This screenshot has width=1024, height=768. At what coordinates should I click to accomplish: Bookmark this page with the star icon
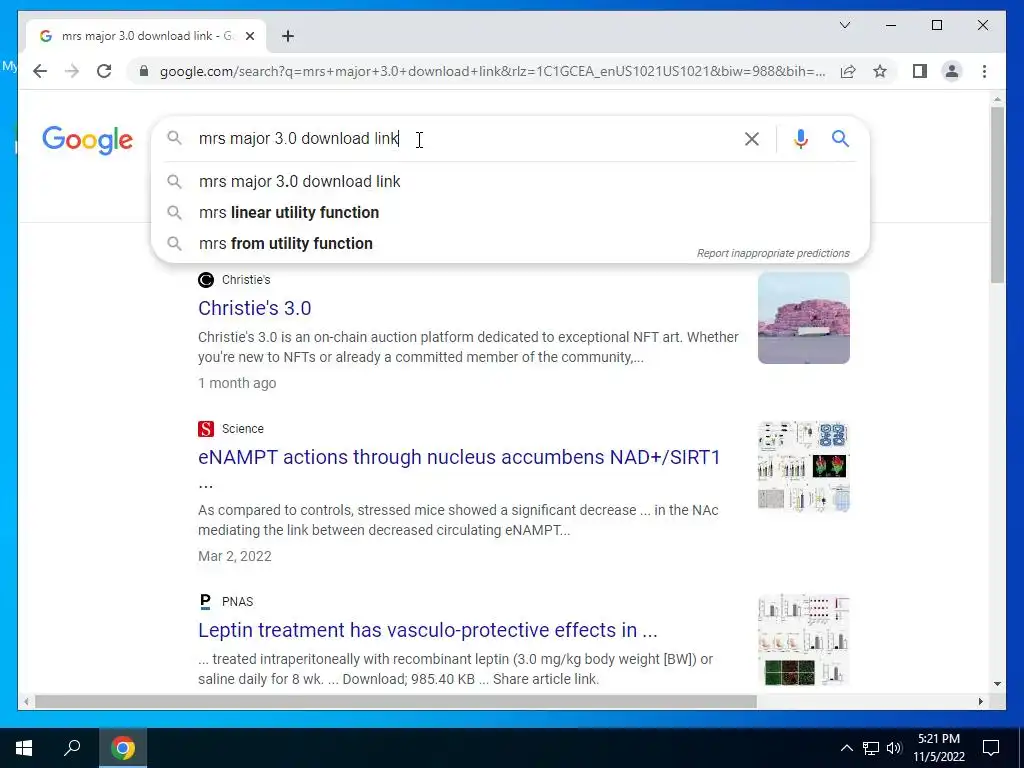pyautogui.click(x=880, y=71)
